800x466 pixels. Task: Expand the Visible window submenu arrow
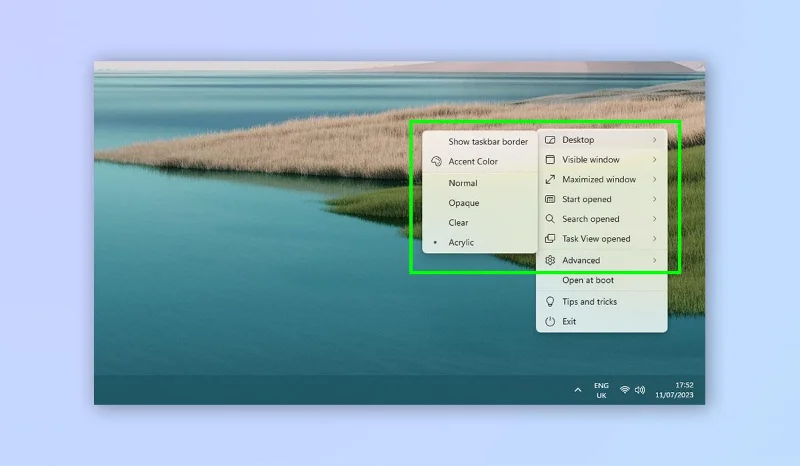click(654, 160)
